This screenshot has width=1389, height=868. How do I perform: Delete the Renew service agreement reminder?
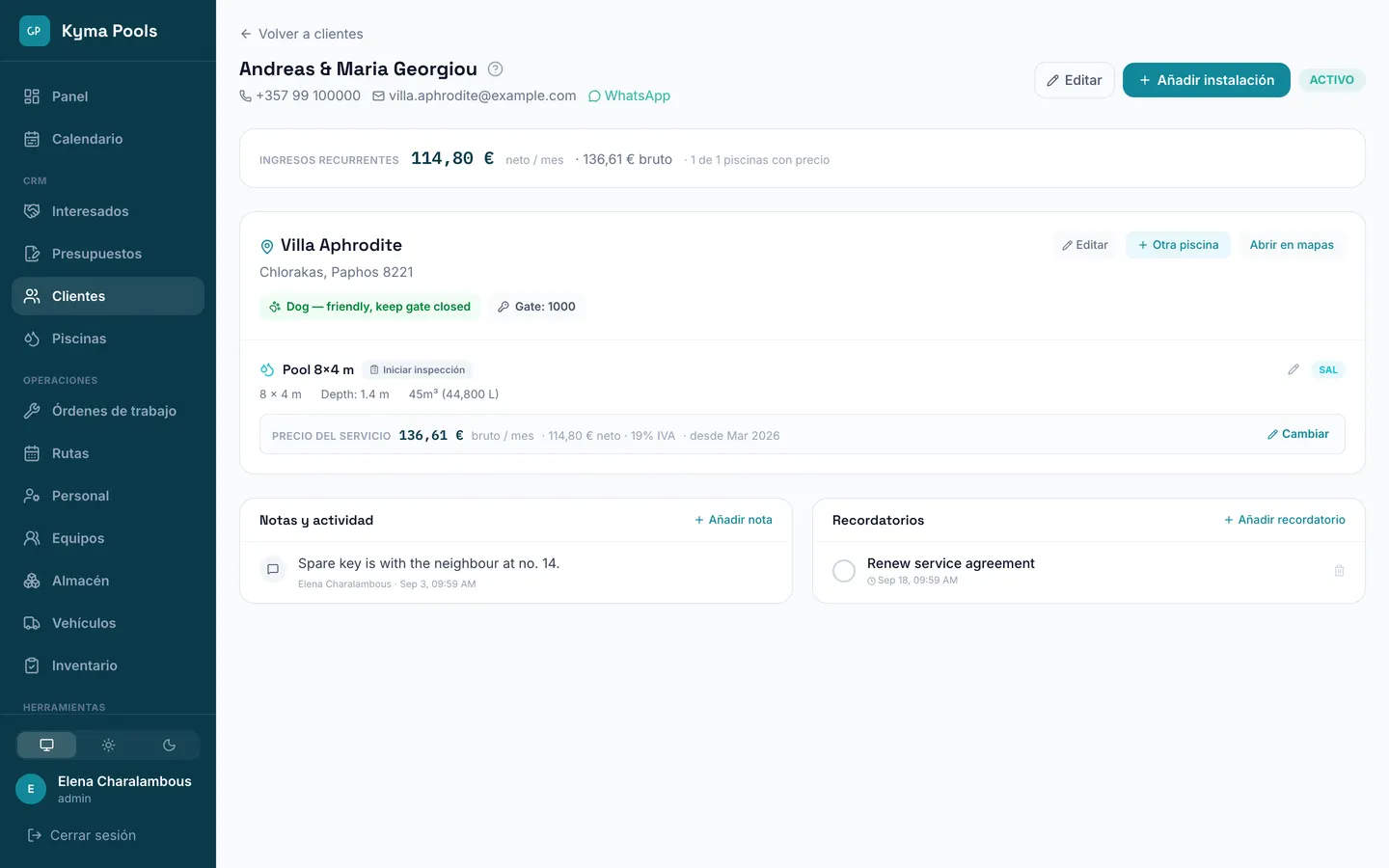pyautogui.click(x=1339, y=571)
